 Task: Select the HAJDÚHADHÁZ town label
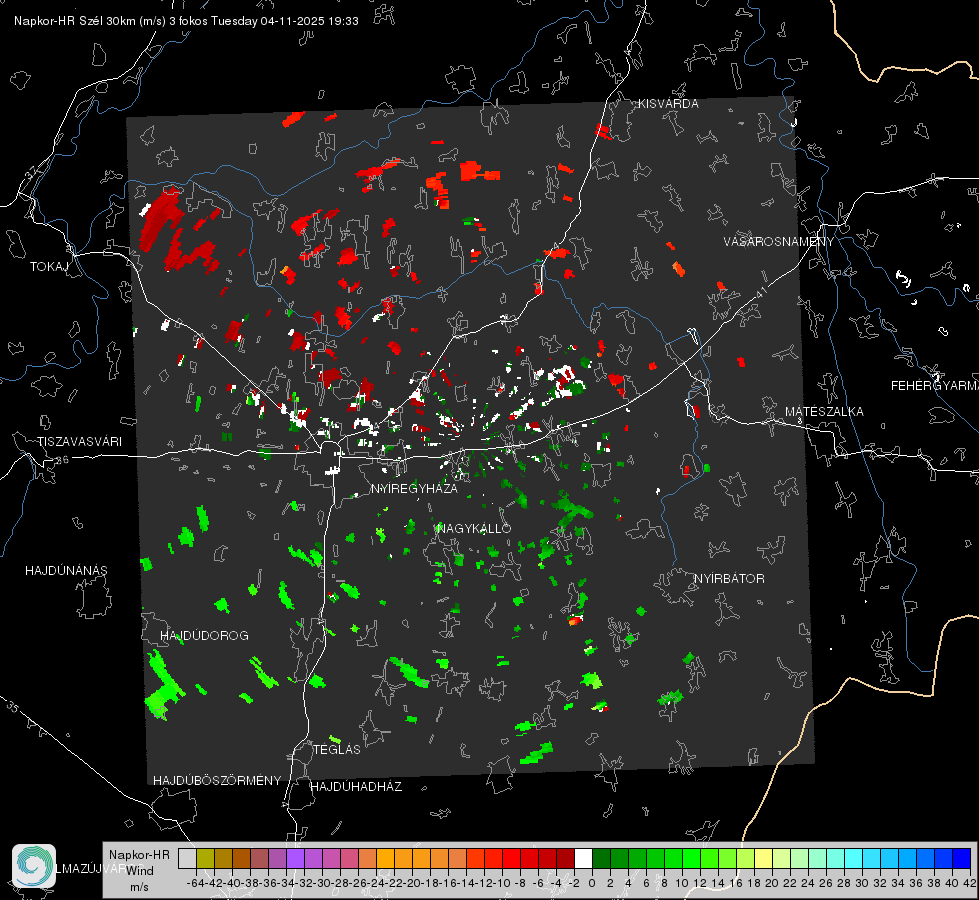pyautogui.click(x=356, y=786)
